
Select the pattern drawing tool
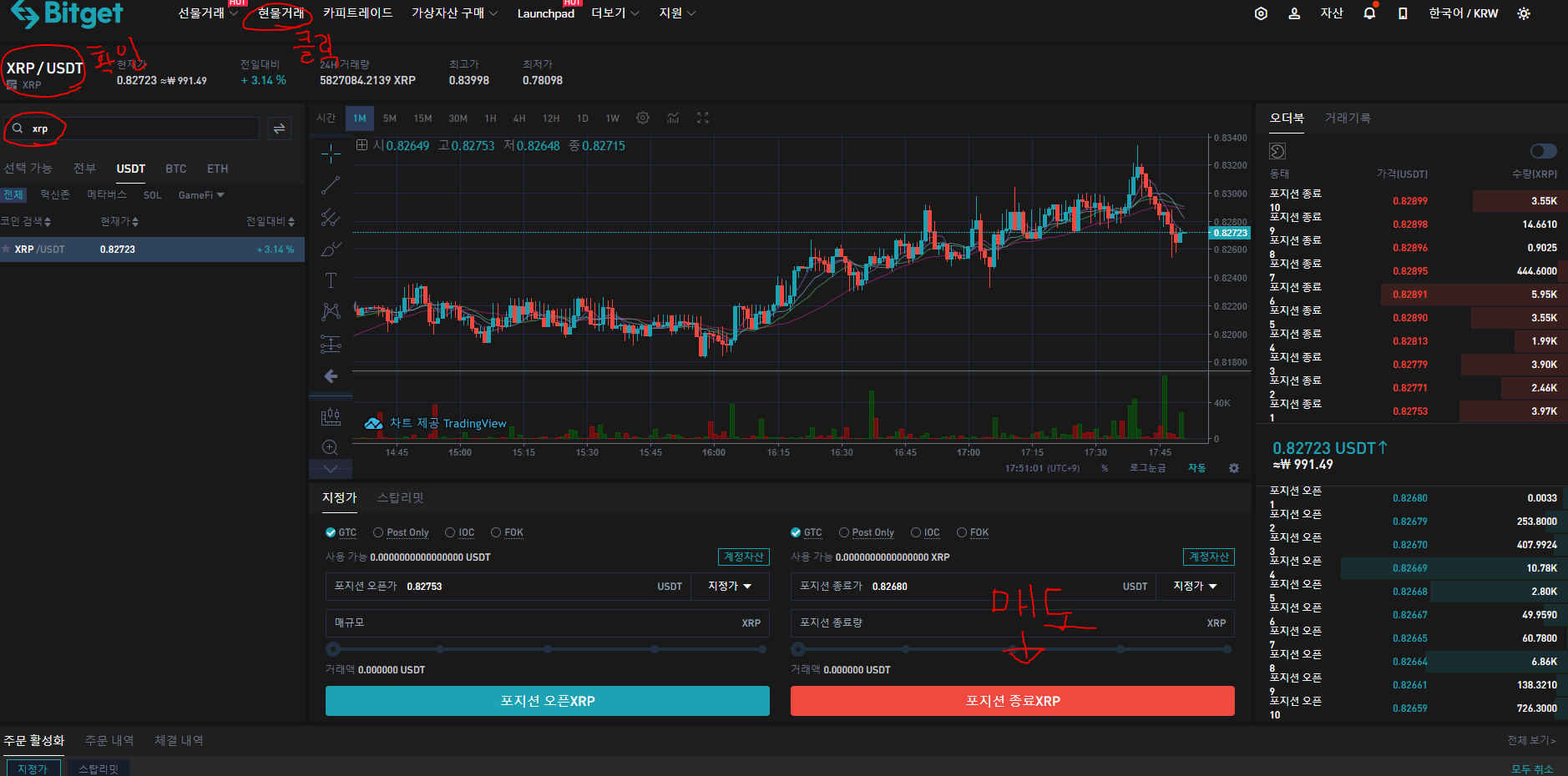[331, 312]
